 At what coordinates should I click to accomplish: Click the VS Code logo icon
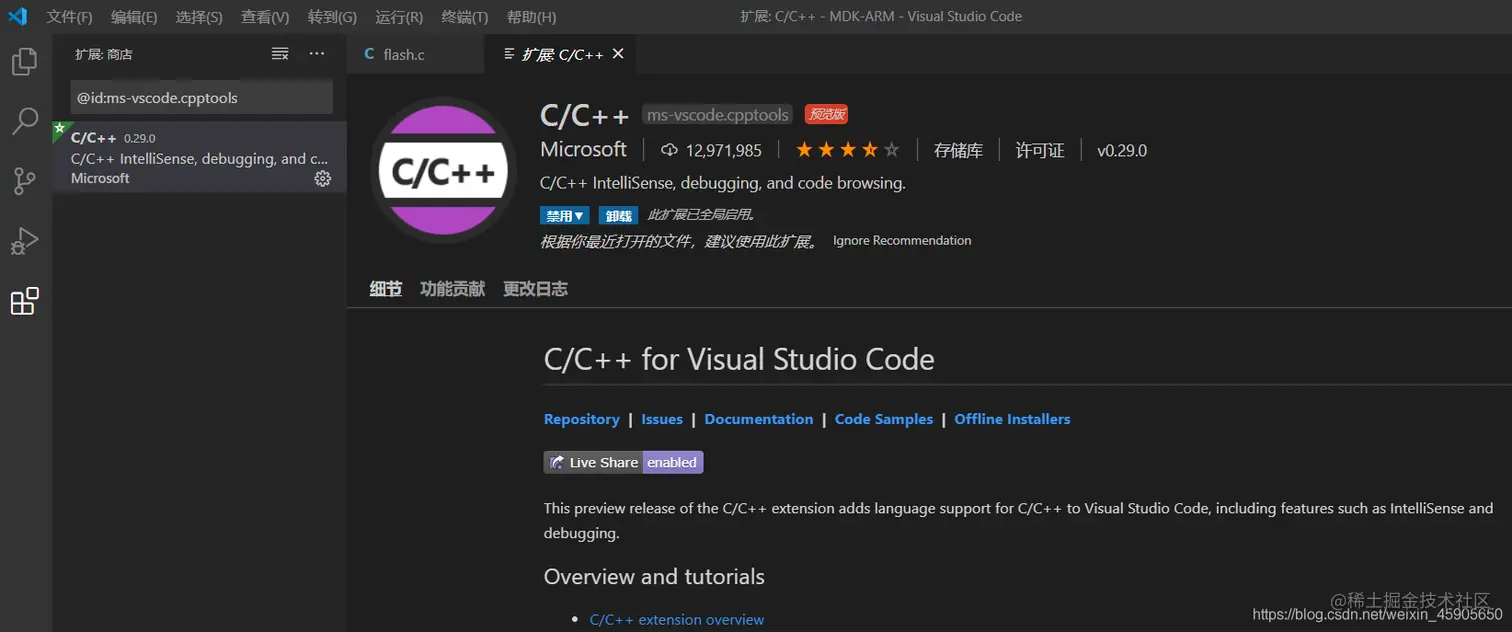point(18,16)
